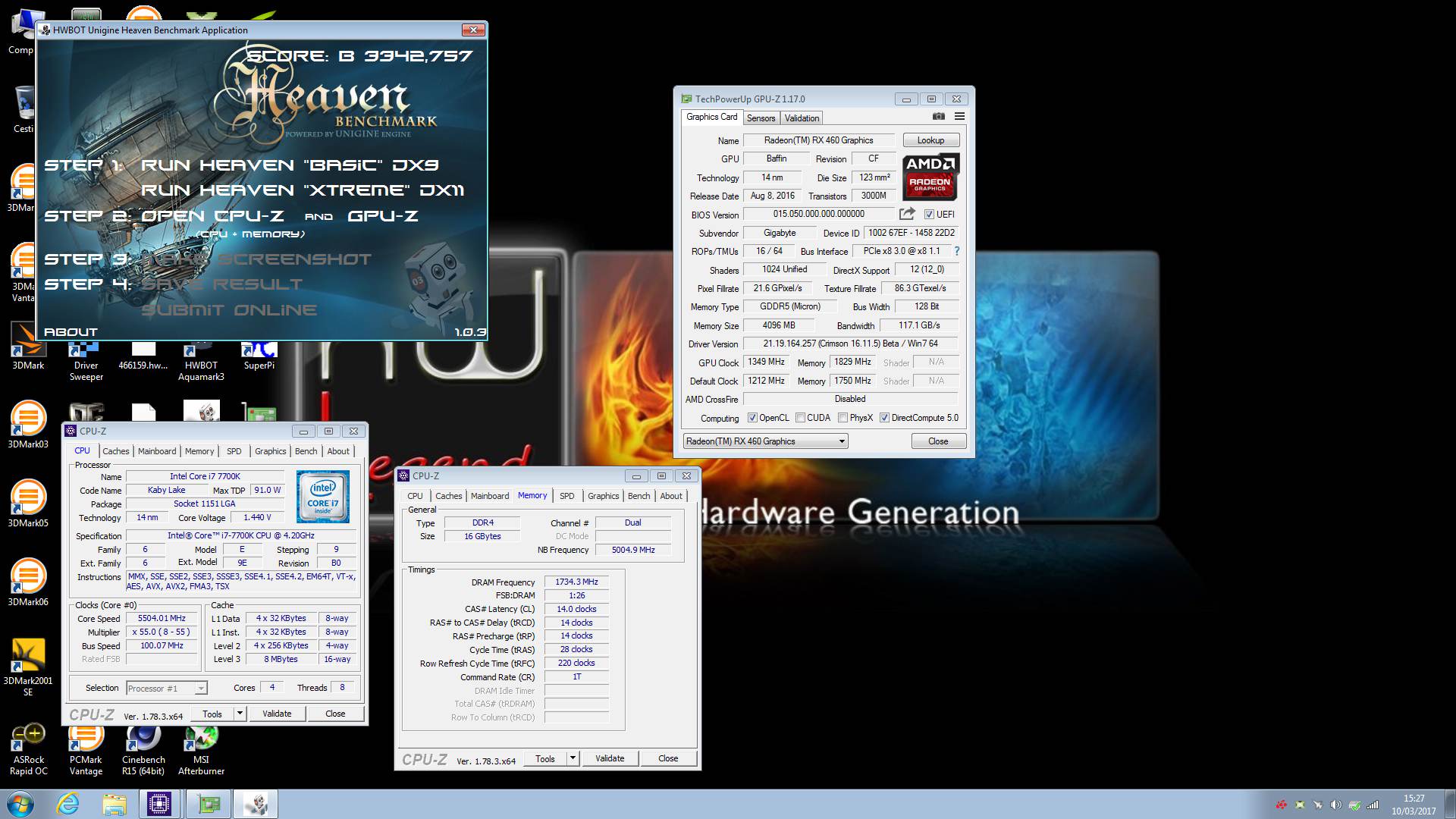Click Run Heaven "Xtreme" DX11
The height and width of the screenshot is (819, 1456).
(303, 190)
